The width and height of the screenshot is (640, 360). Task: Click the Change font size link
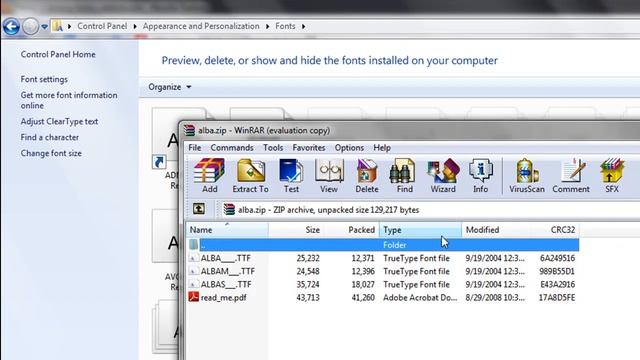point(51,153)
